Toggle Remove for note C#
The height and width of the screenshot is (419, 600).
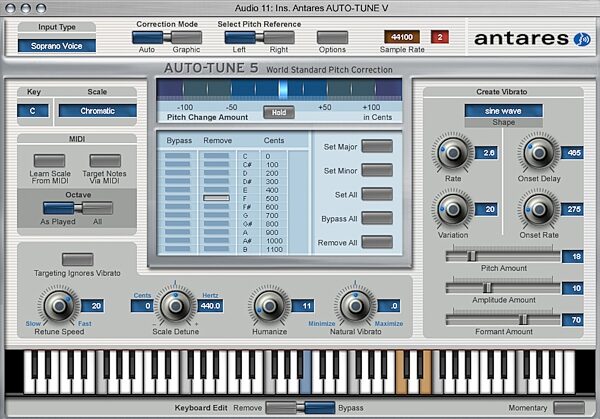[x=216, y=164]
